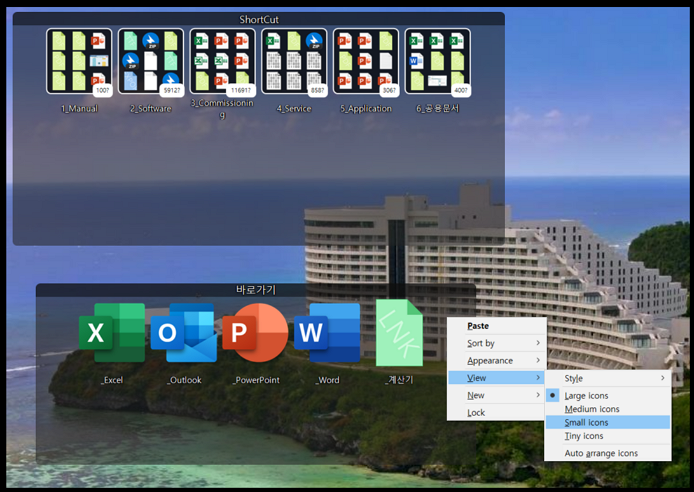Viewport: 694px width, 492px height.
Task: Open the 3_Commissioning folder icon
Action: click(x=223, y=61)
